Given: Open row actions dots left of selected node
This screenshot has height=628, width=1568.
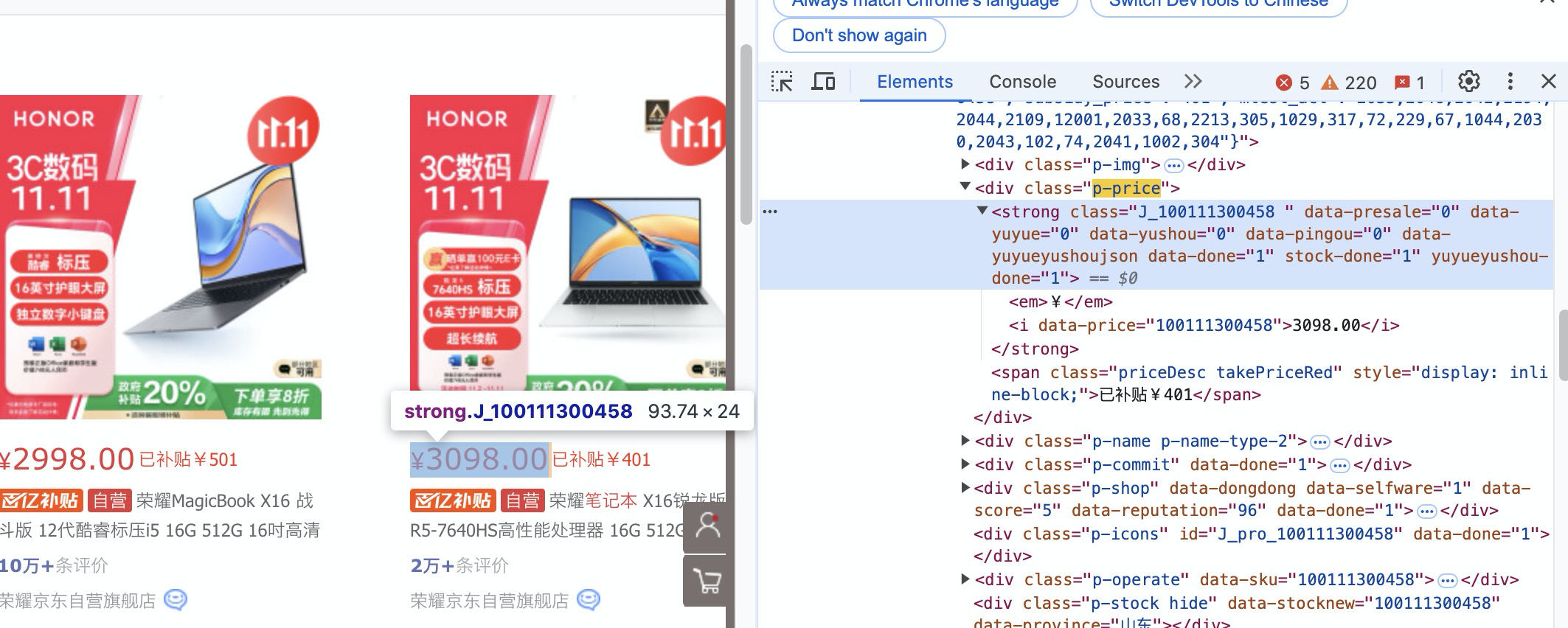Looking at the screenshot, I should [x=770, y=212].
